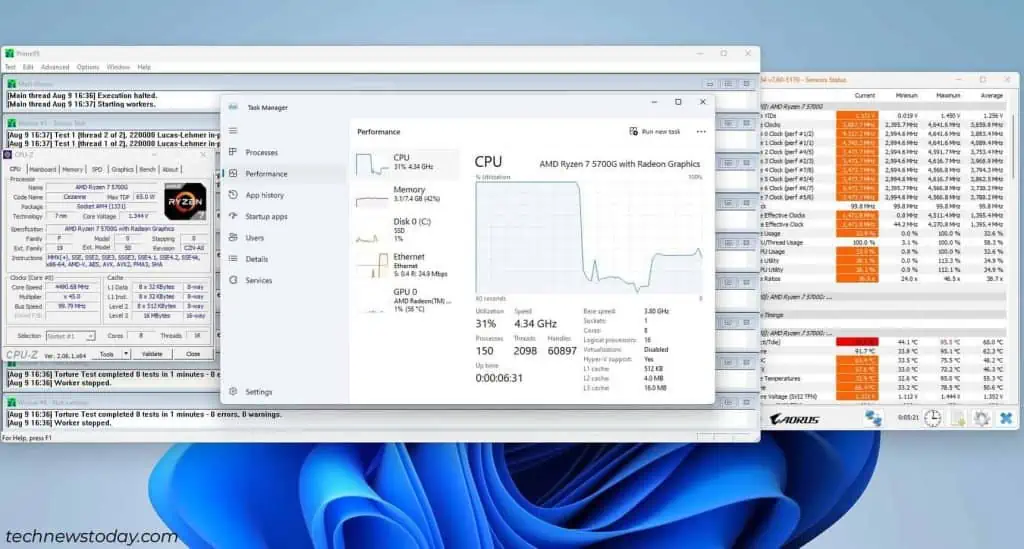
Task: Click the Validate button in CPU-Z
Action: [152, 354]
